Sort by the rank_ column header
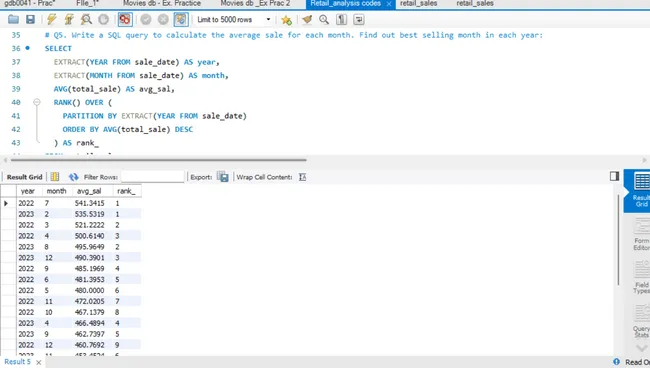 [x=126, y=191]
